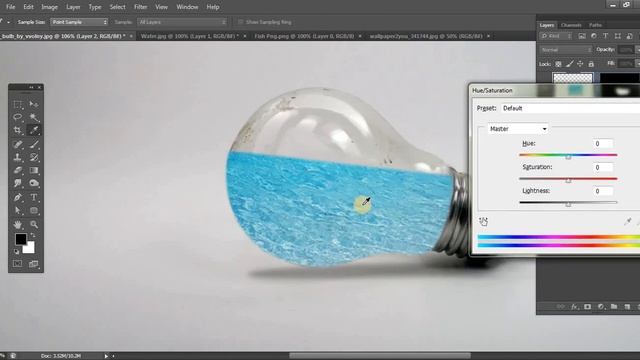This screenshot has width=640, height=360.
Task: Select the Eraser tool
Action: click(x=18, y=170)
